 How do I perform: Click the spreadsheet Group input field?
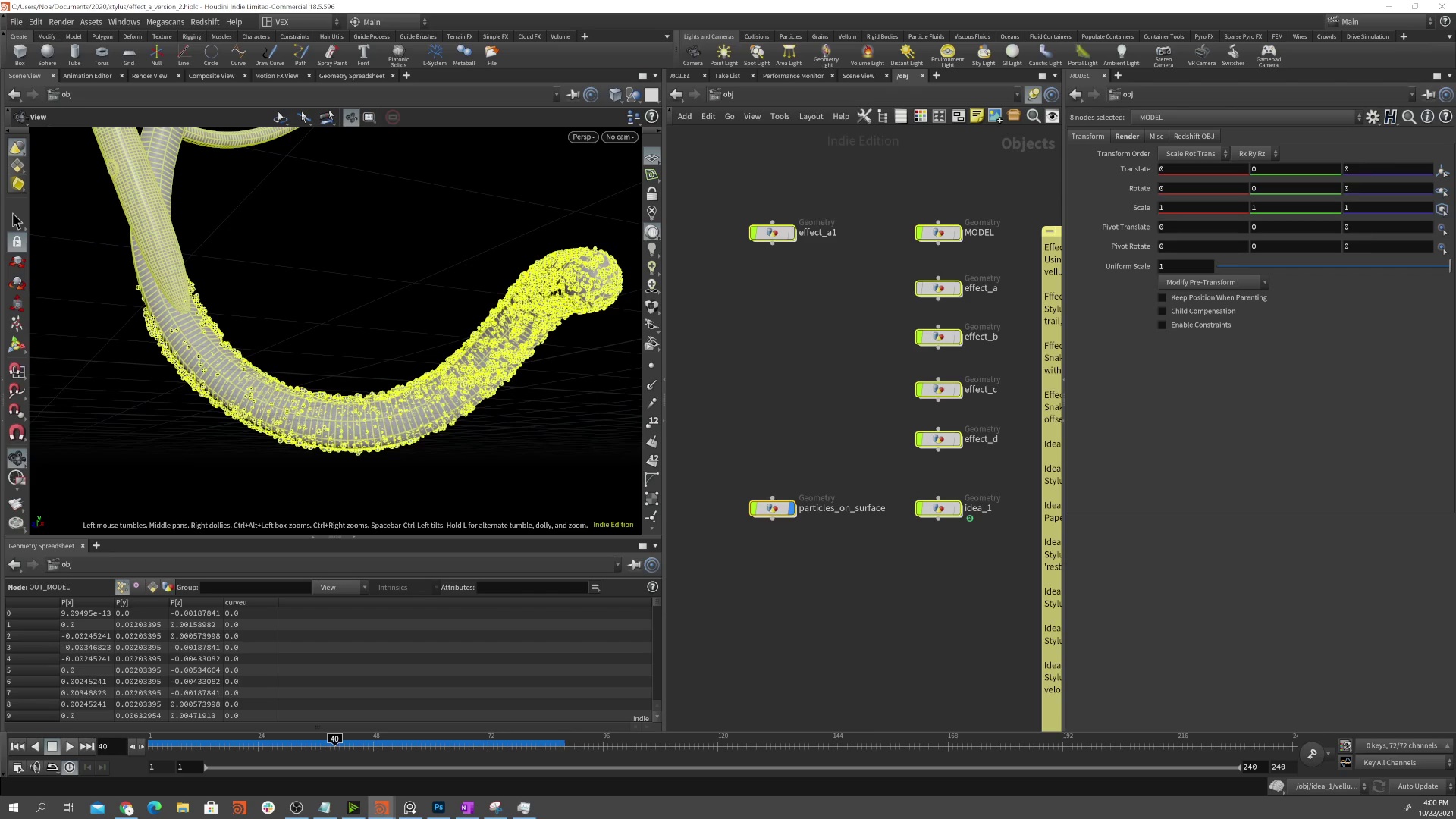[256, 588]
